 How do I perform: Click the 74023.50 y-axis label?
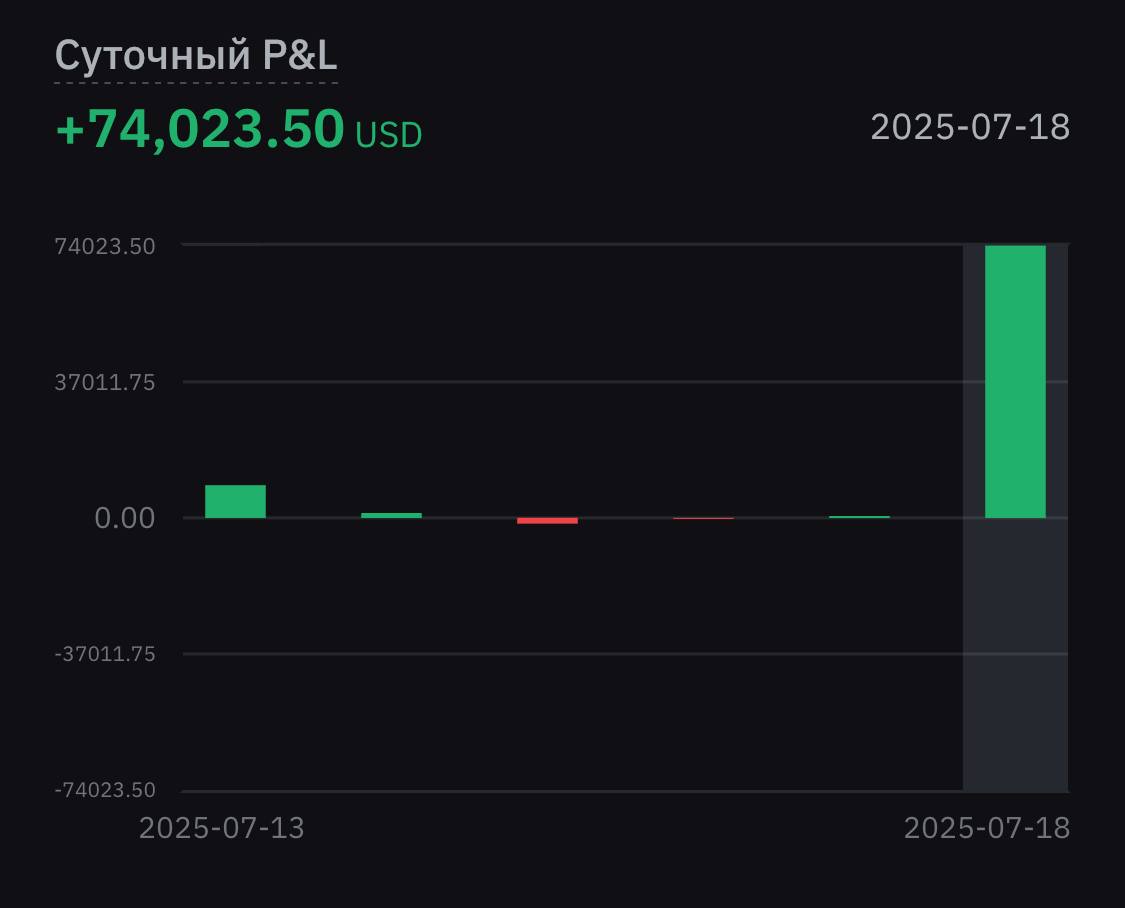(x=105, y=247)
